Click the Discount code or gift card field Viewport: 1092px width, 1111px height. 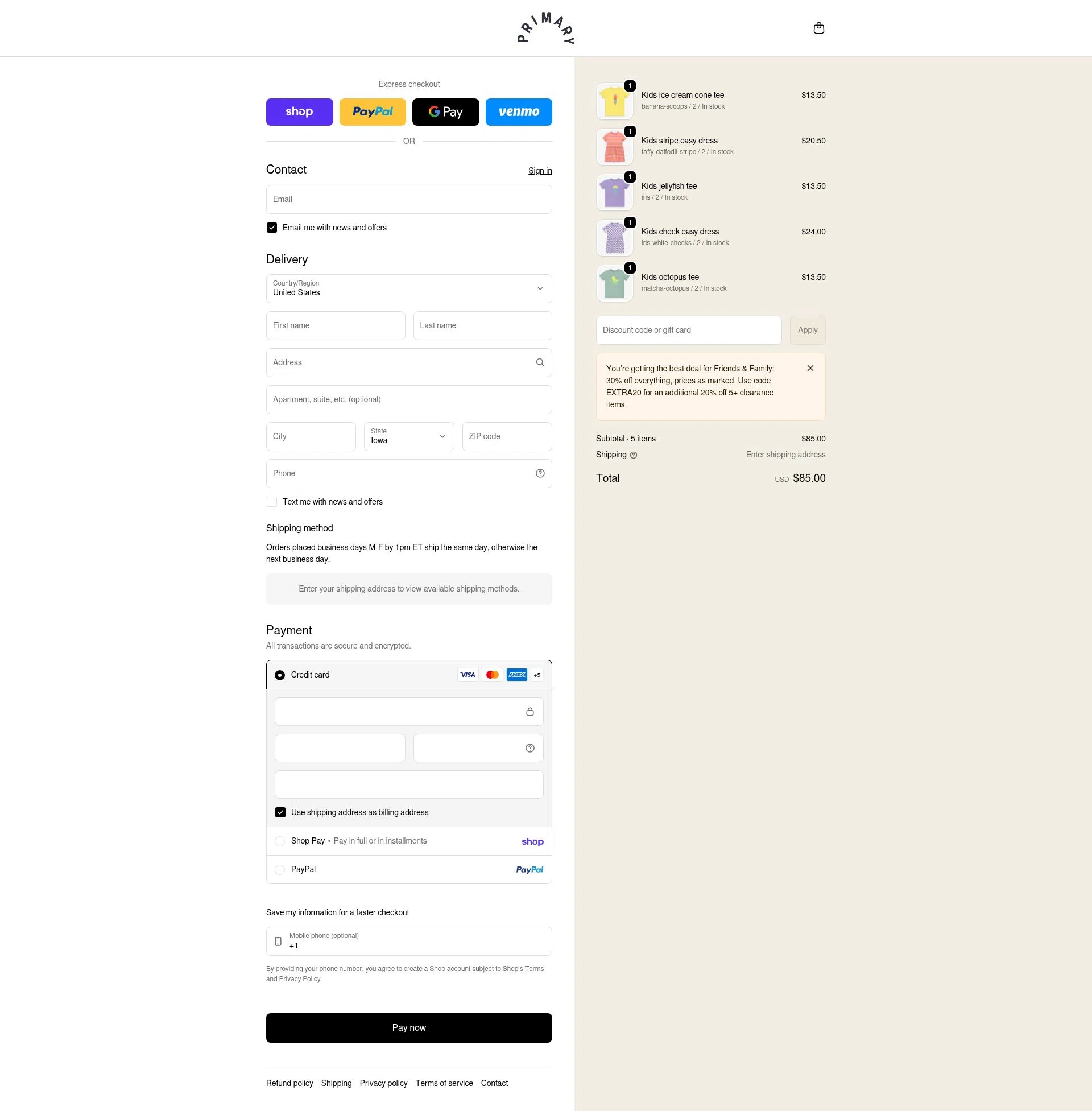[x=688, y=331]
